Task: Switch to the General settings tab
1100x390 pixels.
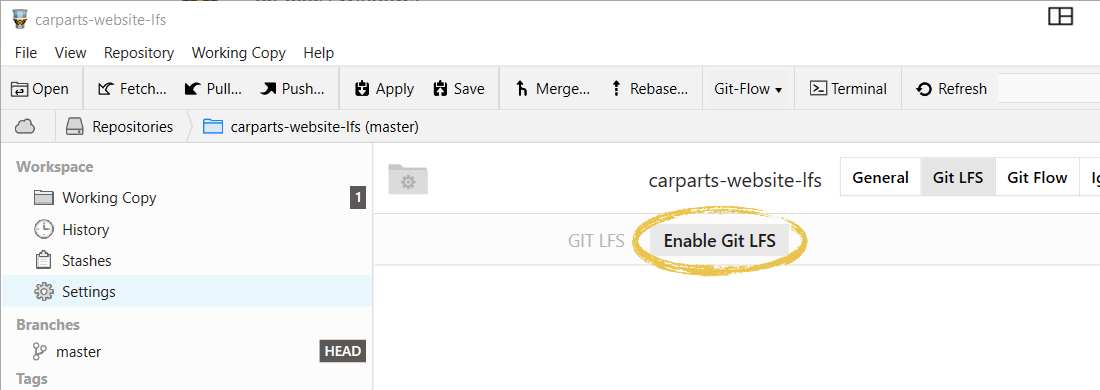Action: 880,177
